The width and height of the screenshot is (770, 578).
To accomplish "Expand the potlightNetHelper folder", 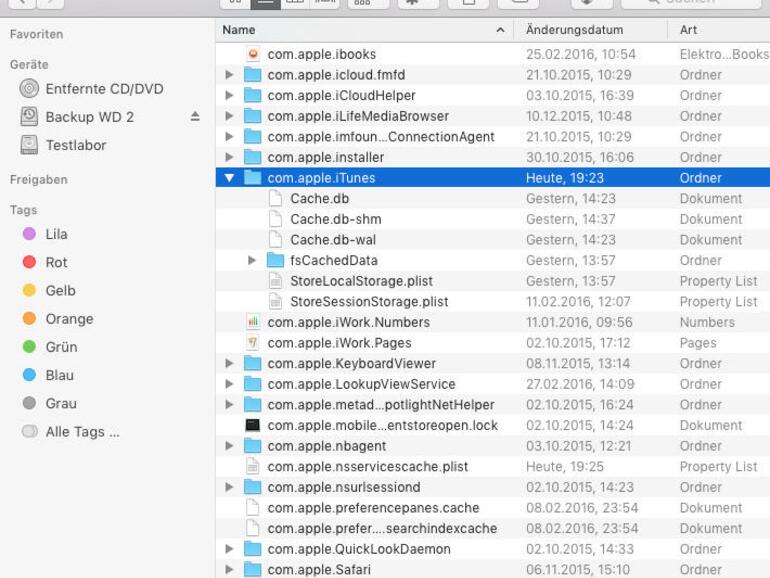I will click(229, 405).
